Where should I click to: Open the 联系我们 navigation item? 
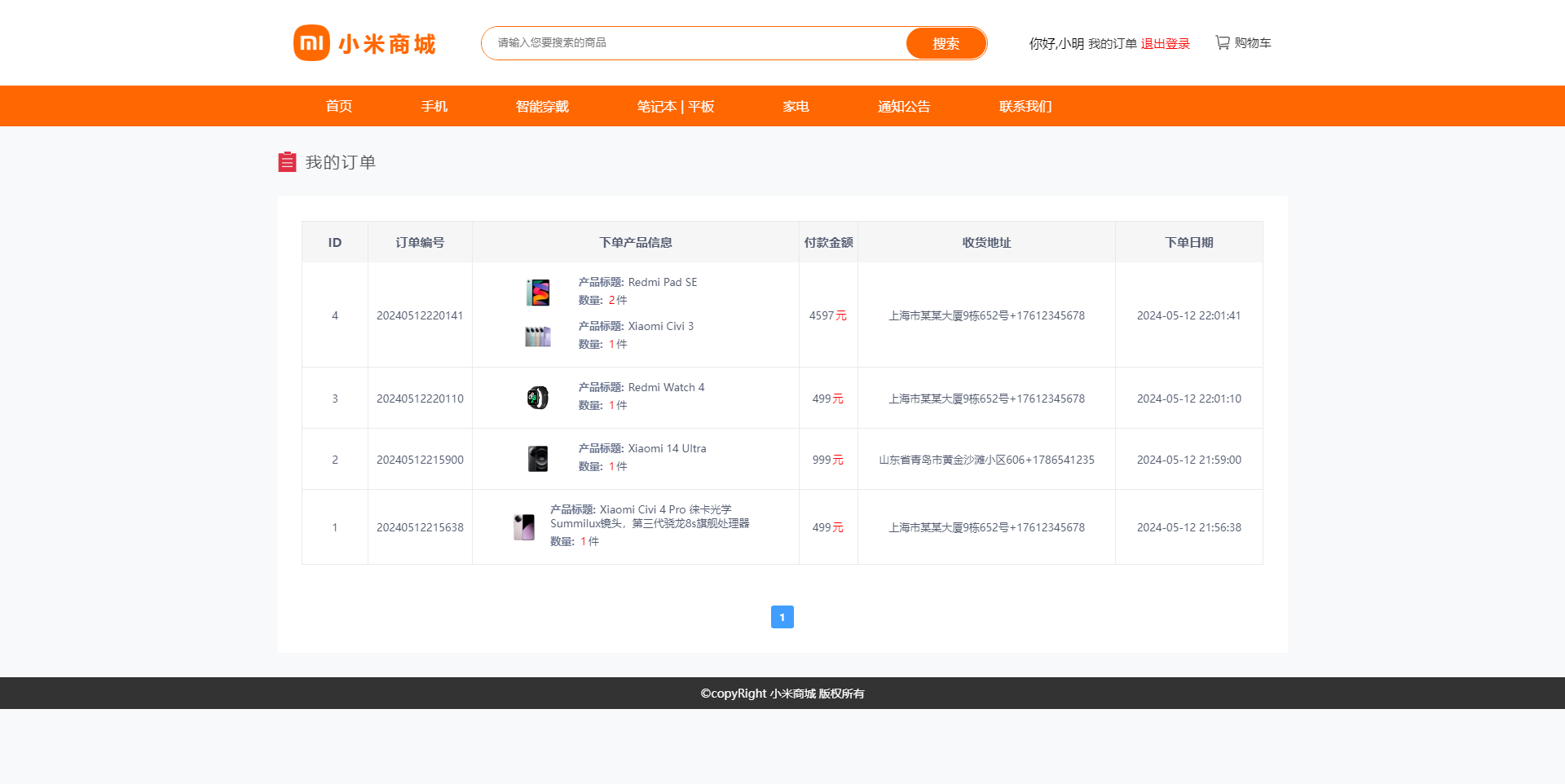1026,106
